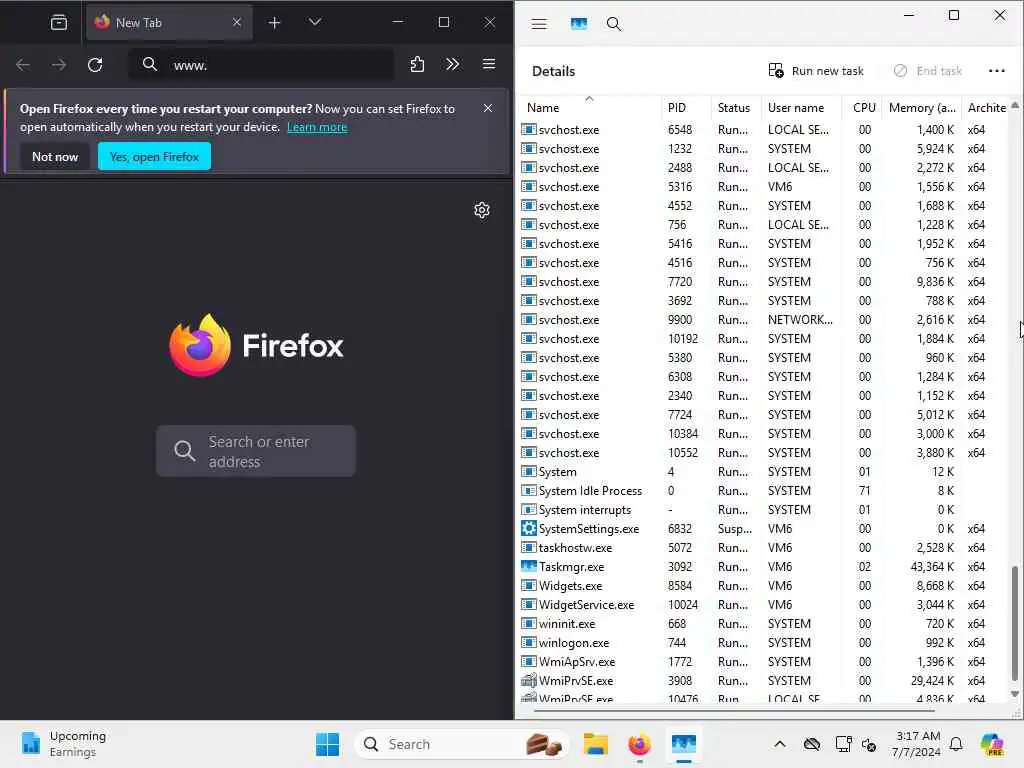Viewport: 1024px width, 768px height.
Task: Open Firefox View recent browsing icon
Action: click(59, 23)
